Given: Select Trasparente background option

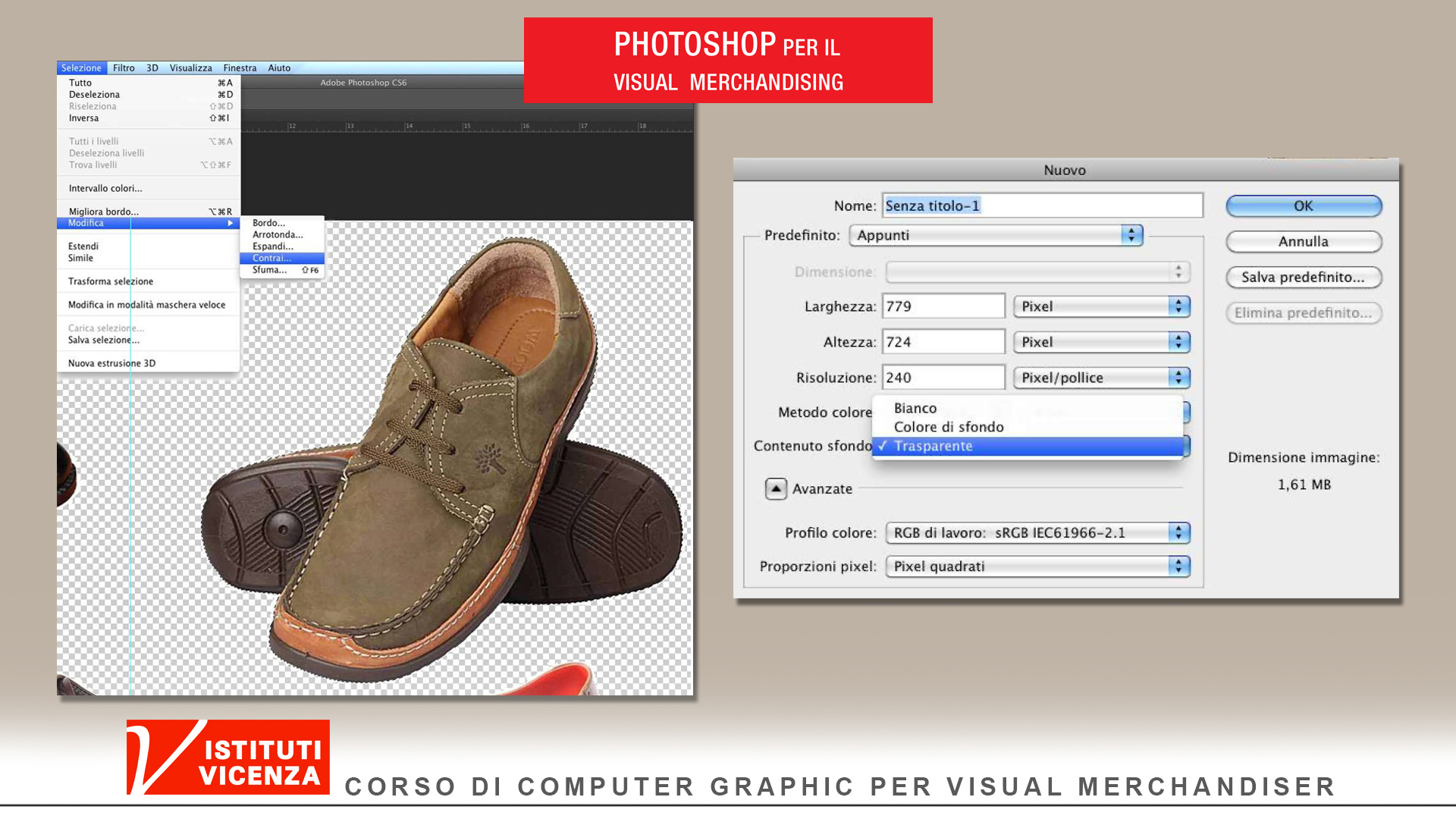Looking at the screenshot, I should (1028, 446).
